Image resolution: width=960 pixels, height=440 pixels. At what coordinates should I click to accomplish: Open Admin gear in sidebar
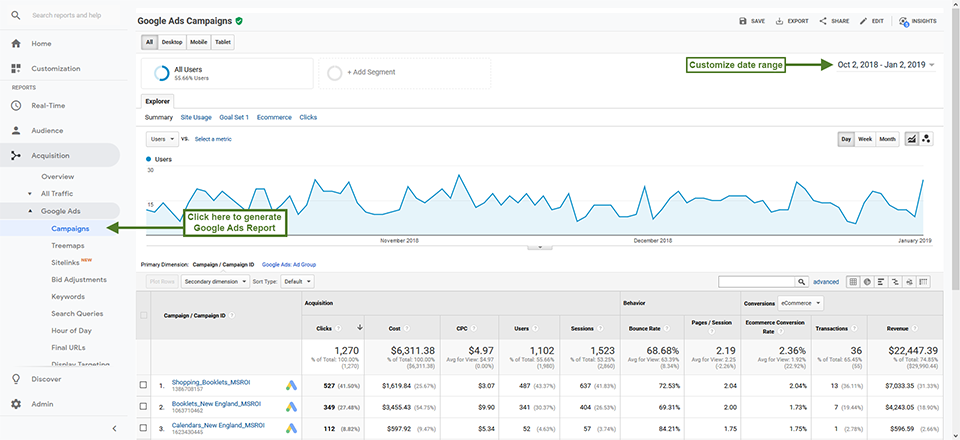17,404
